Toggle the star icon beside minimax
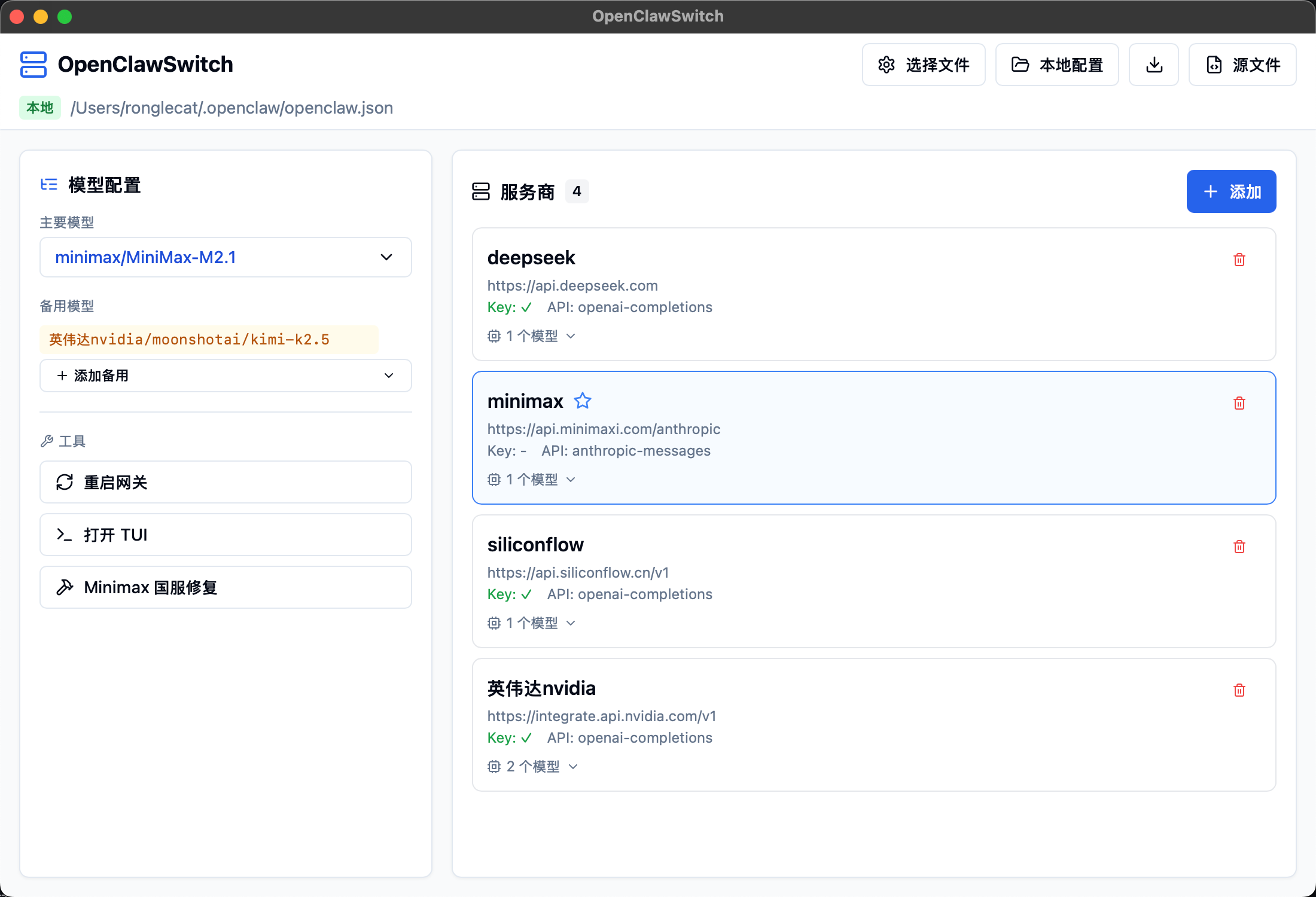Image resolution: width=1316 pixels, height=897 pixels. [x=582, y=401]
